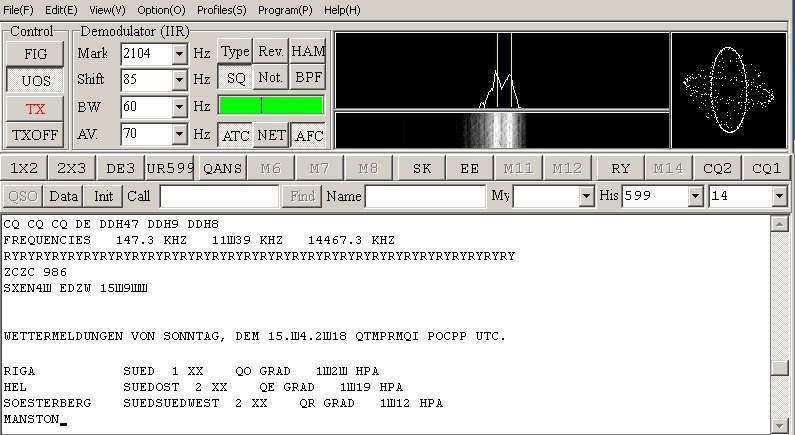Viewport: 795px width, 435px height.
Task: Click the 2X3 macro button
Action: click(71, 168)
